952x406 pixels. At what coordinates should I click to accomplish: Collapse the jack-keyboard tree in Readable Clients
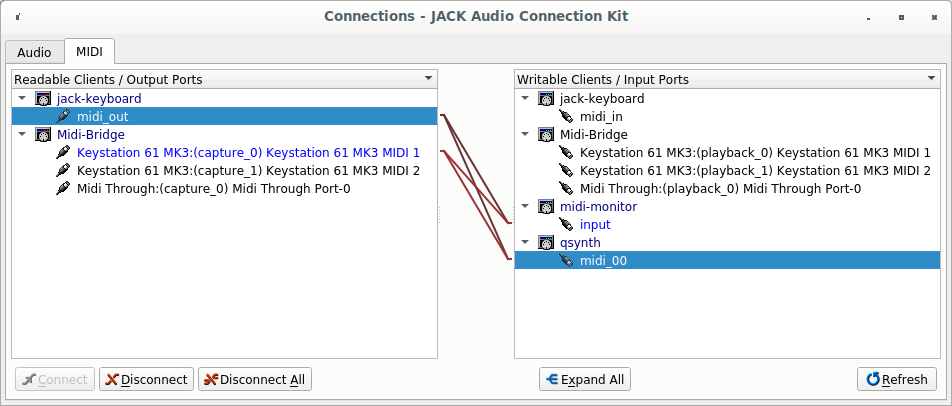coord(23,99)
